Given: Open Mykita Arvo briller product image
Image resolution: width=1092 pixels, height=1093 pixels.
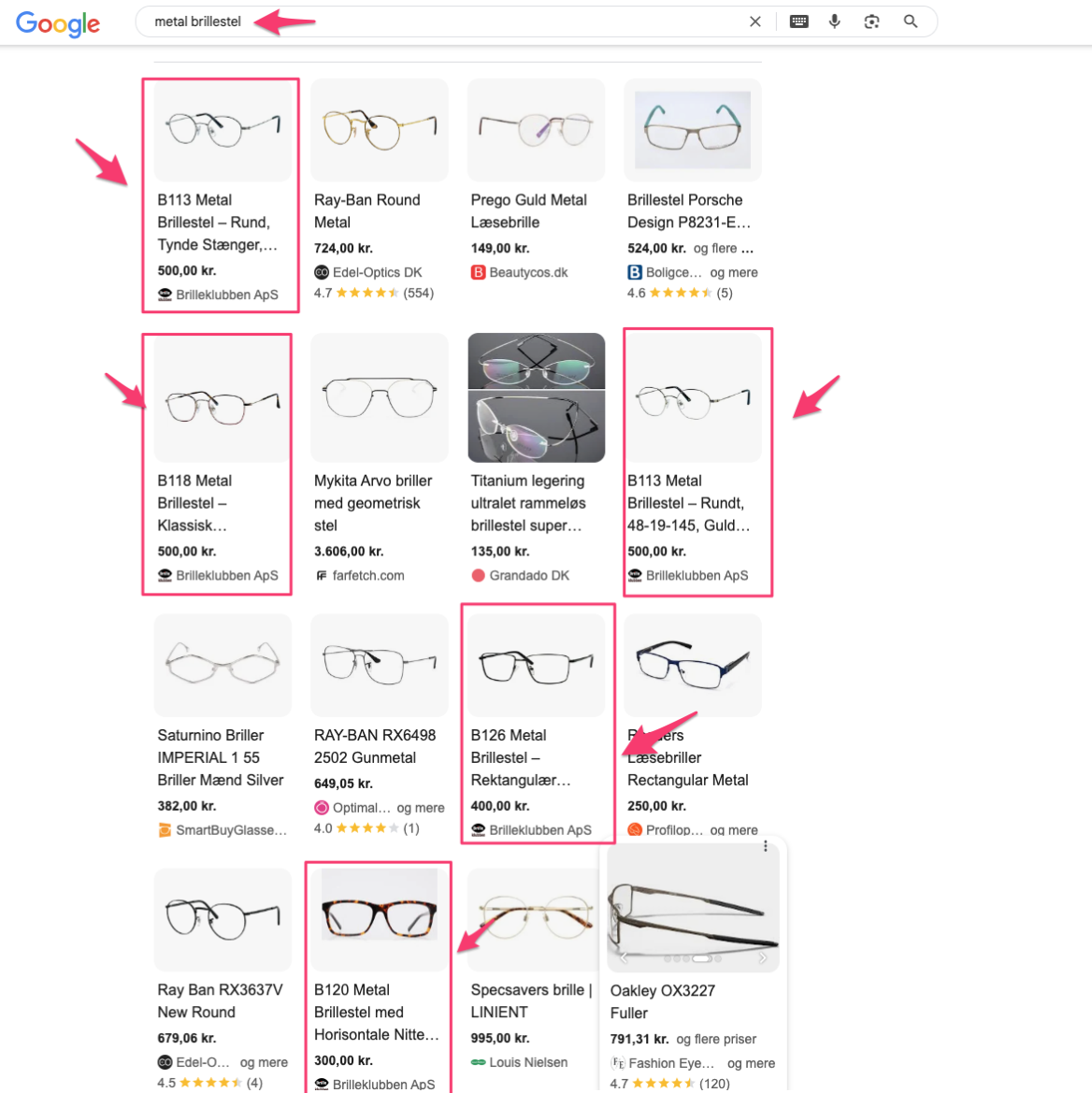Looking at the screenshot, I should (x=379, y=397).
